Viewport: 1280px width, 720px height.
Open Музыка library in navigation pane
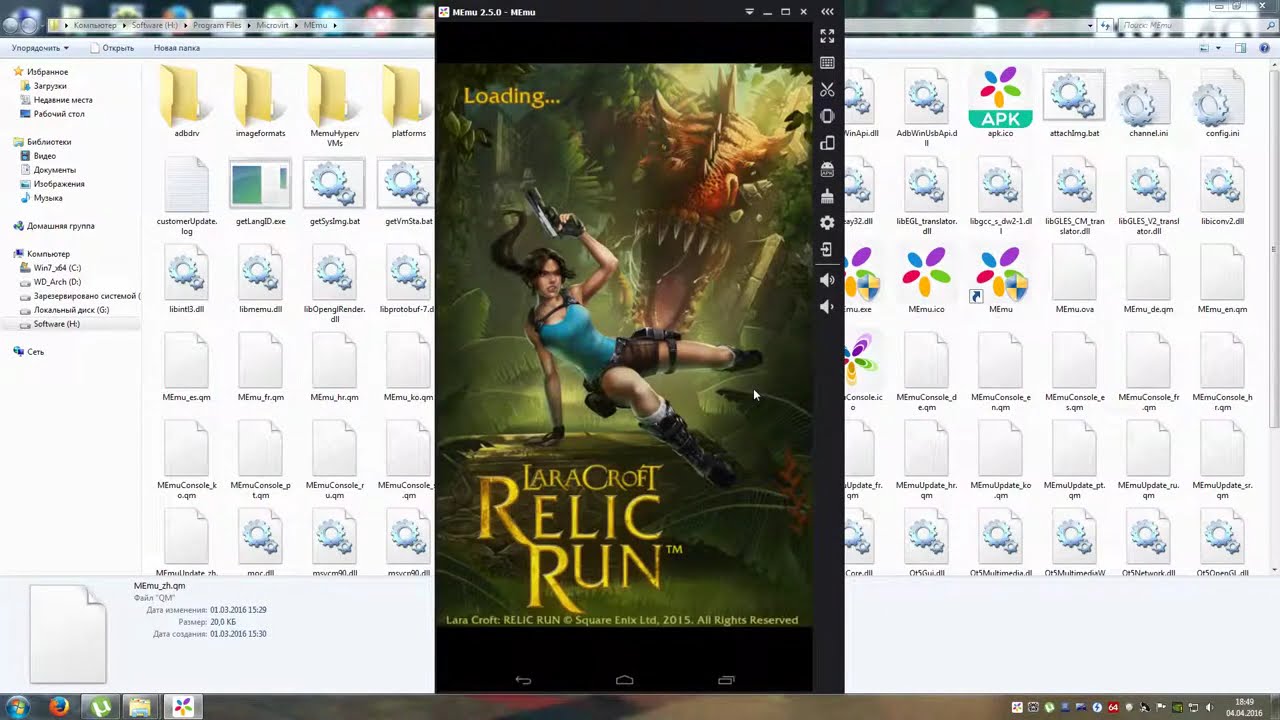click(x=48, y=198)
